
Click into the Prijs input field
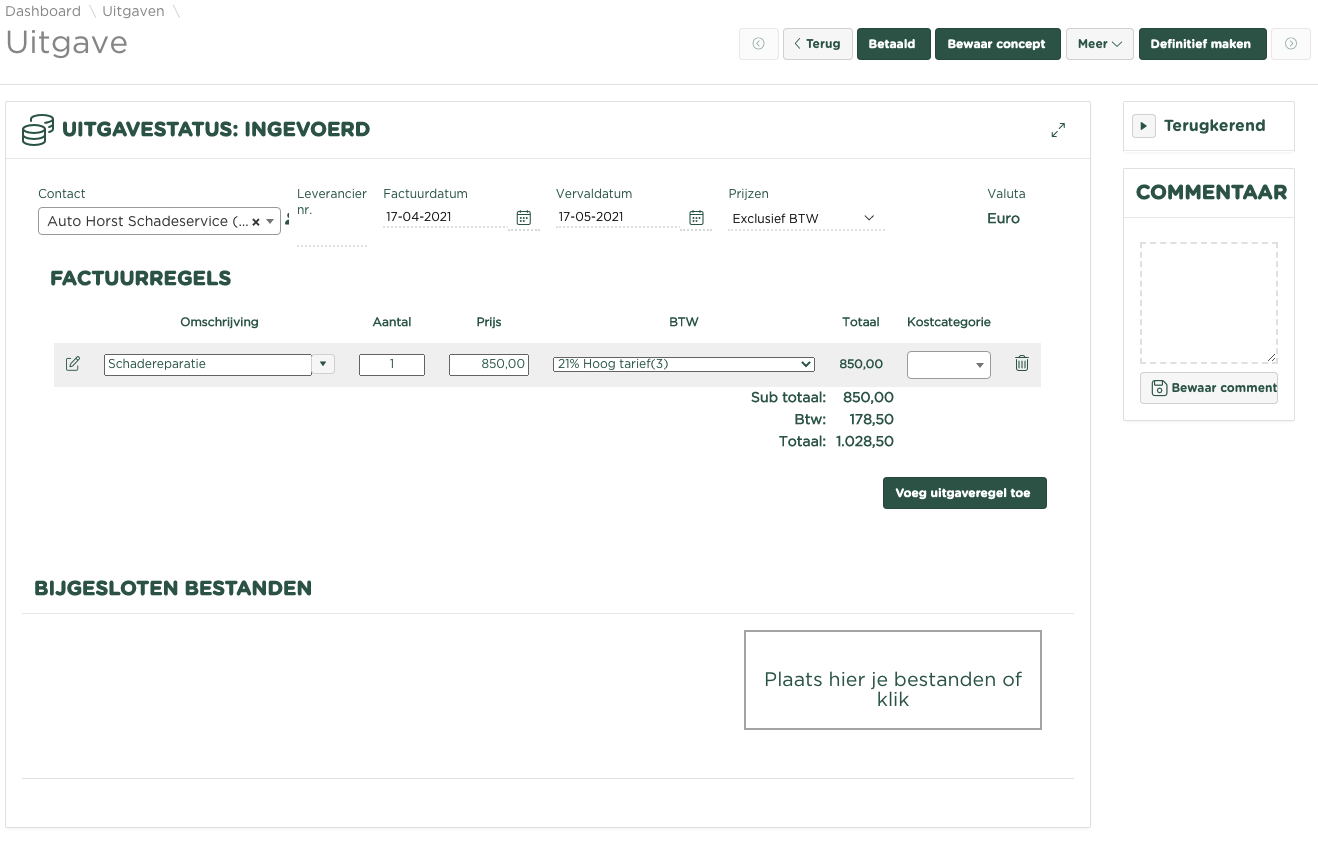[x=488, y=365]
